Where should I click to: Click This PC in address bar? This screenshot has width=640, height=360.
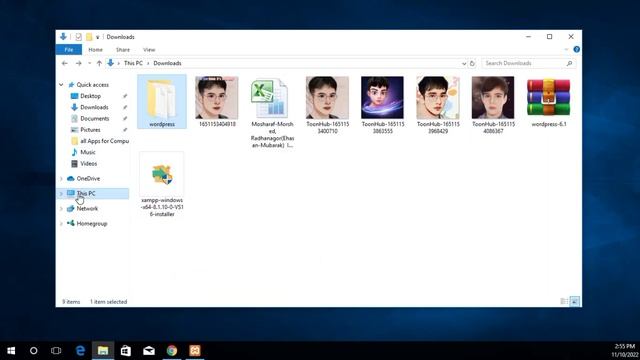tap(133, 63)
